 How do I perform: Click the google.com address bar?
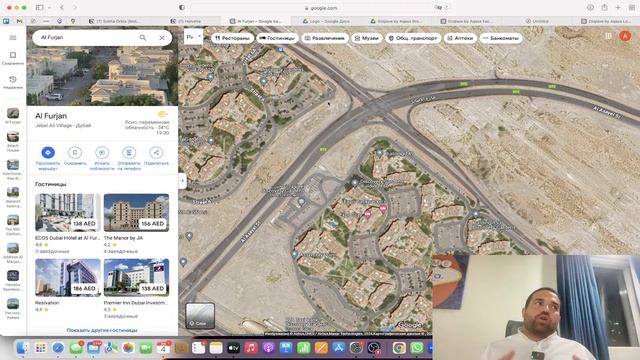[x=321, y=8]
